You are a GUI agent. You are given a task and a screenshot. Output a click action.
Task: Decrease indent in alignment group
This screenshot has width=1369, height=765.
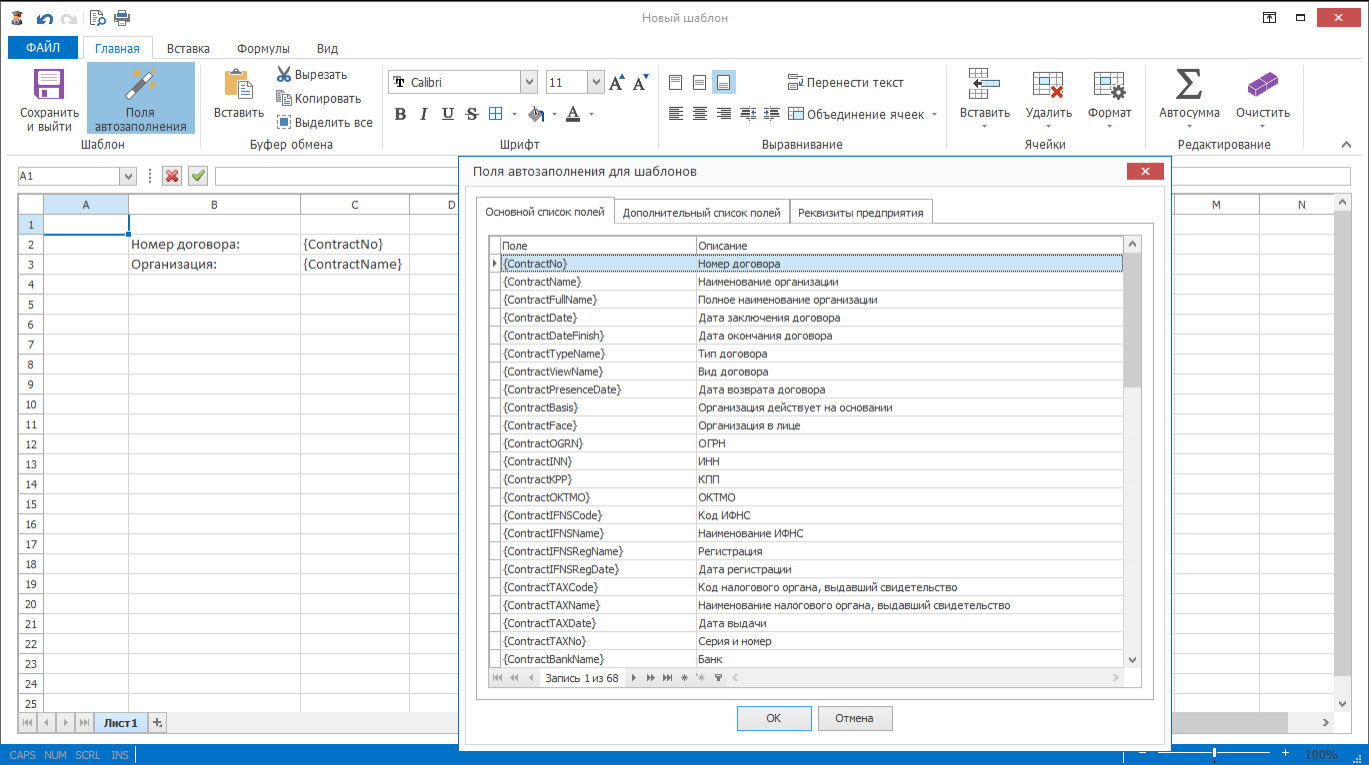click(747, 114)
